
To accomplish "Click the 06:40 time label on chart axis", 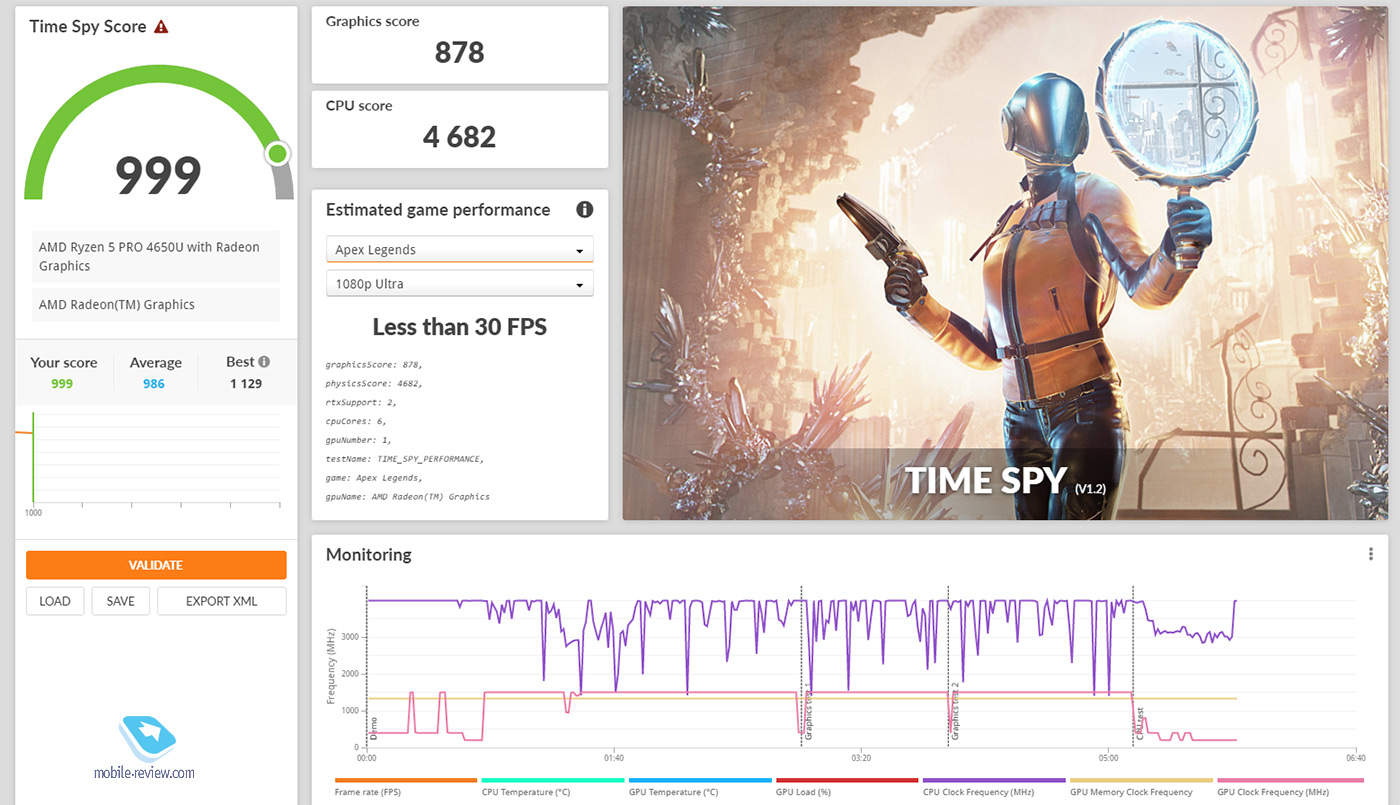I will (1354, 758).
